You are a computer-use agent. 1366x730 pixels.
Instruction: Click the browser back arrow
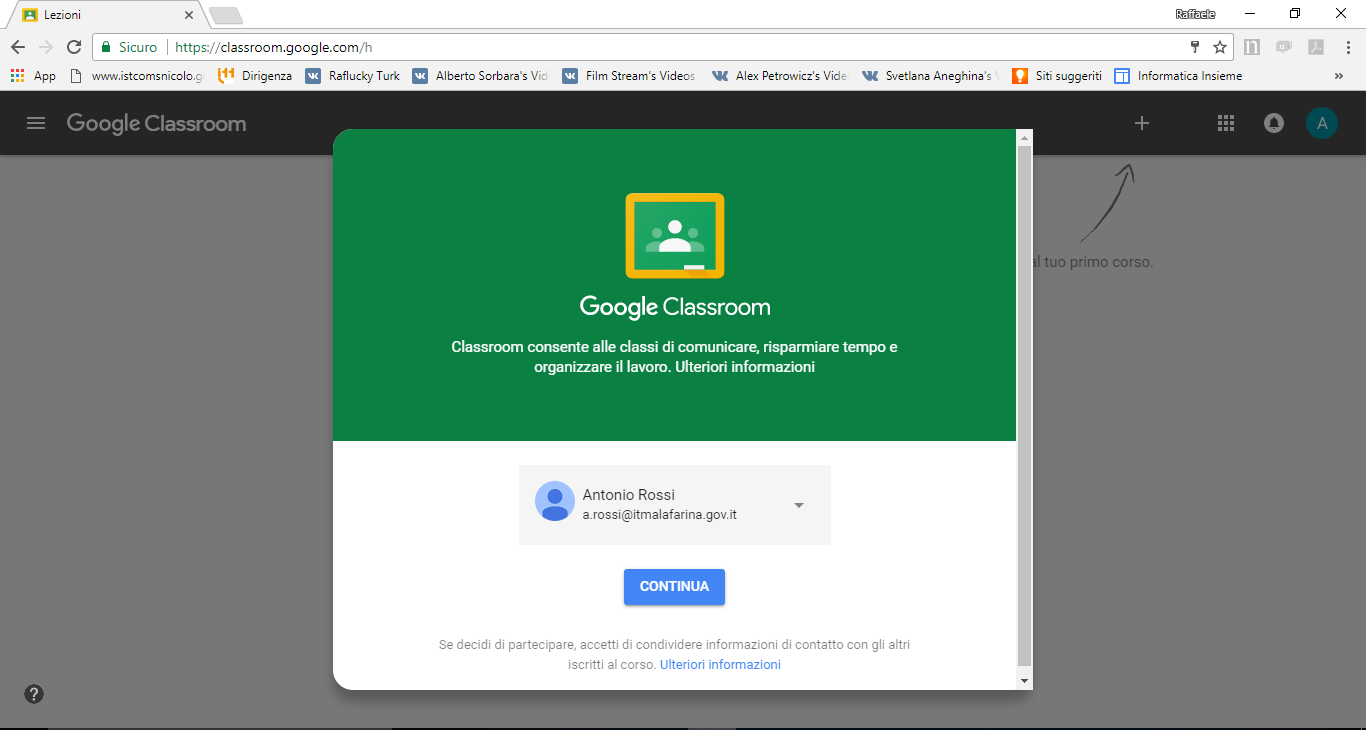coord(18,47)
